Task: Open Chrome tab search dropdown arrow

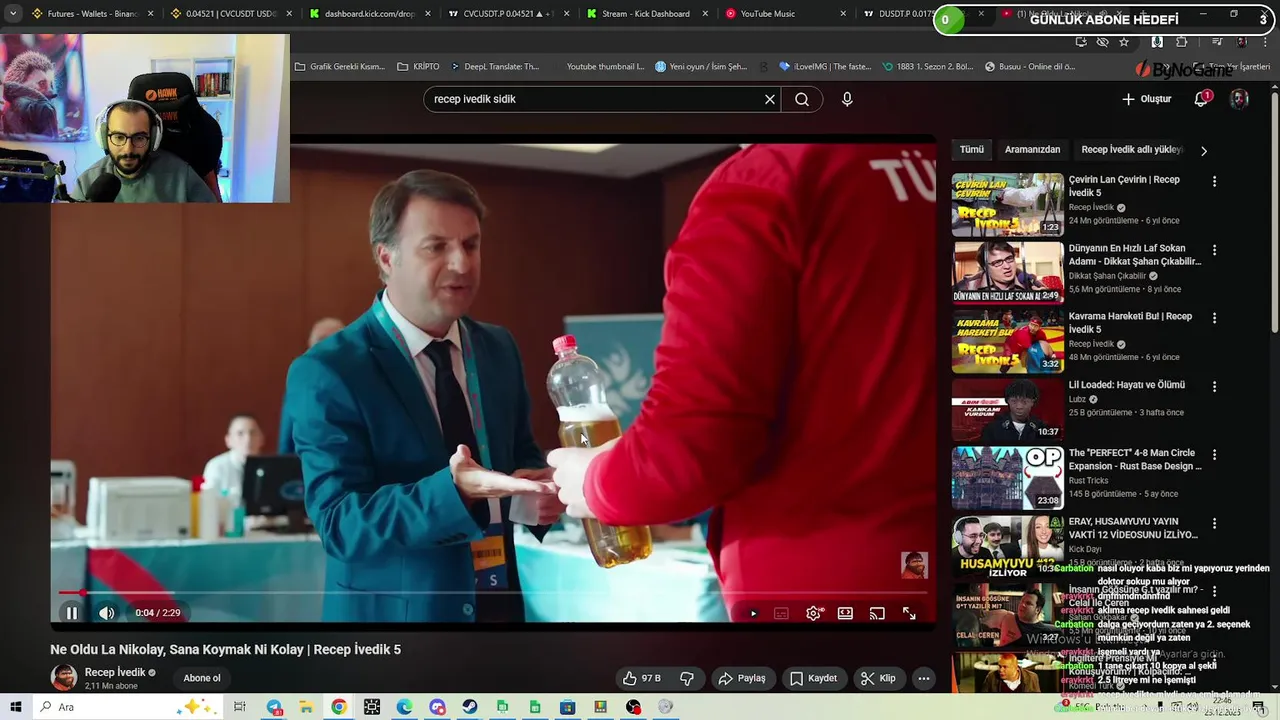Action: coord(12,14)
